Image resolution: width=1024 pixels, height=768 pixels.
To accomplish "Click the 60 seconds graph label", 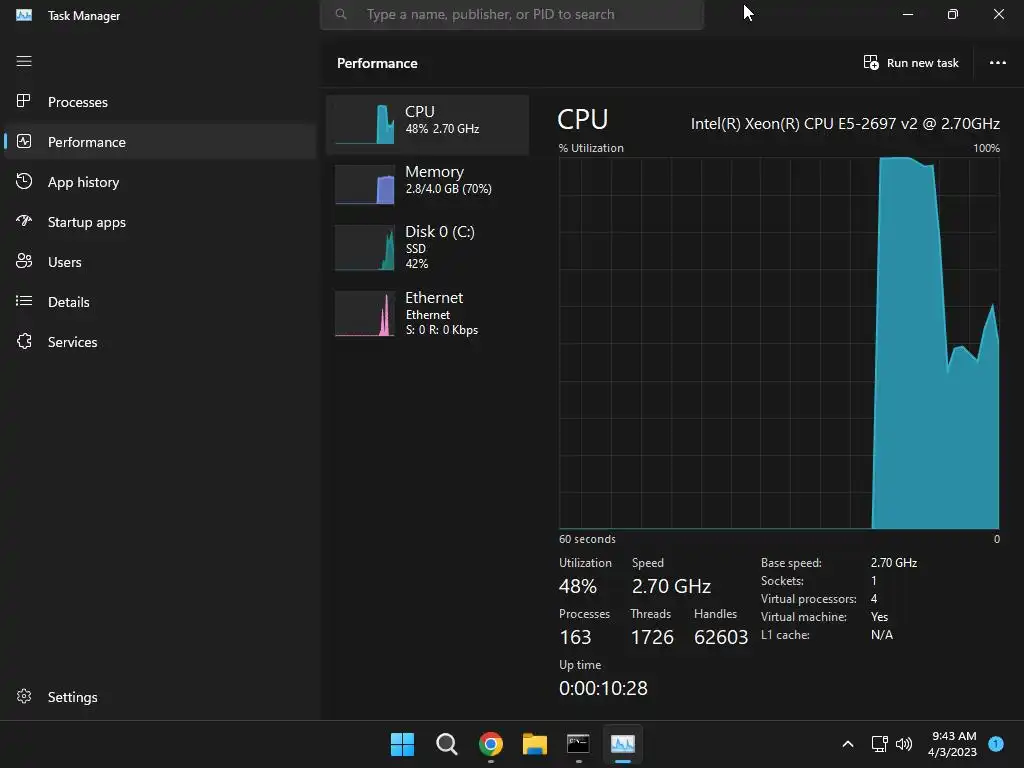I will pos(587,539).
